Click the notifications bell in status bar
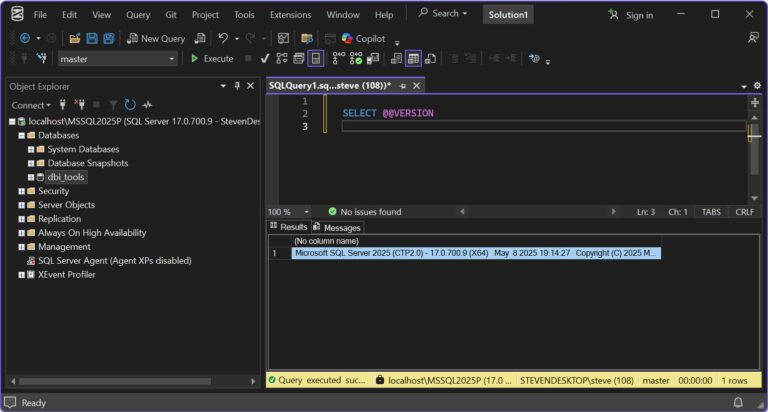The height and width of the screenshot is (412, 768). (x=738, y=402)
